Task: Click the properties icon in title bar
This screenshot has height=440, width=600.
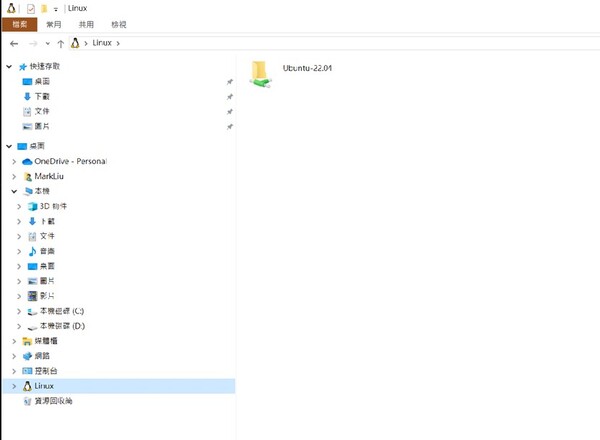Action: [30, 8]
